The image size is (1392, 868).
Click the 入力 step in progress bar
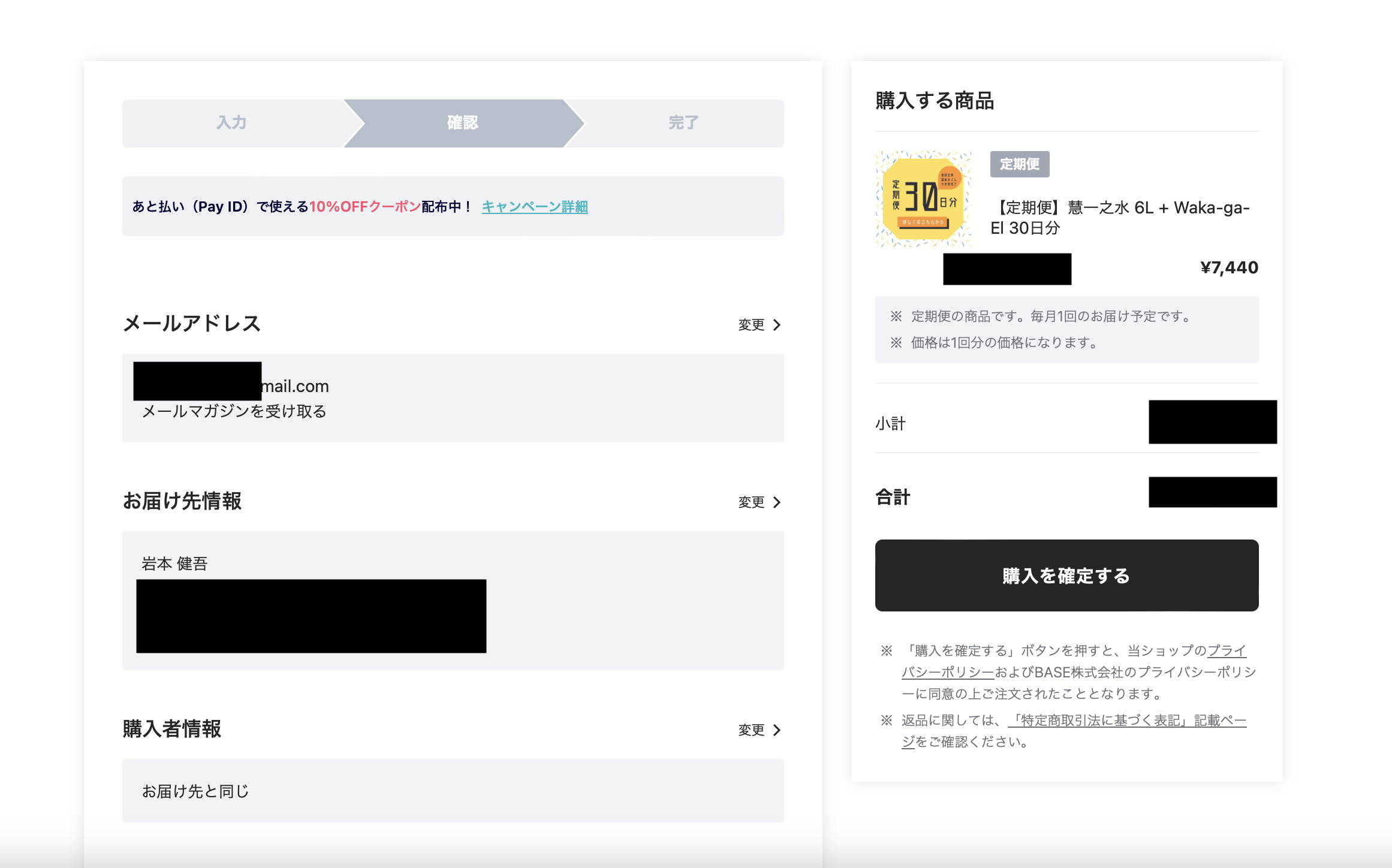point(231,123)
